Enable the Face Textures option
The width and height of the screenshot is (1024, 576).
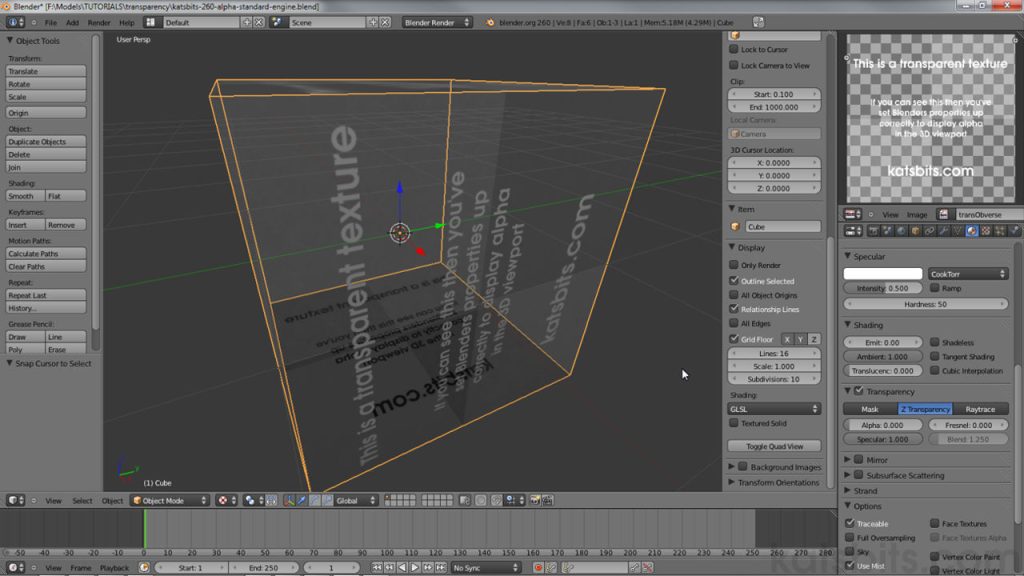pyautogui.click(x=934, y=523)
